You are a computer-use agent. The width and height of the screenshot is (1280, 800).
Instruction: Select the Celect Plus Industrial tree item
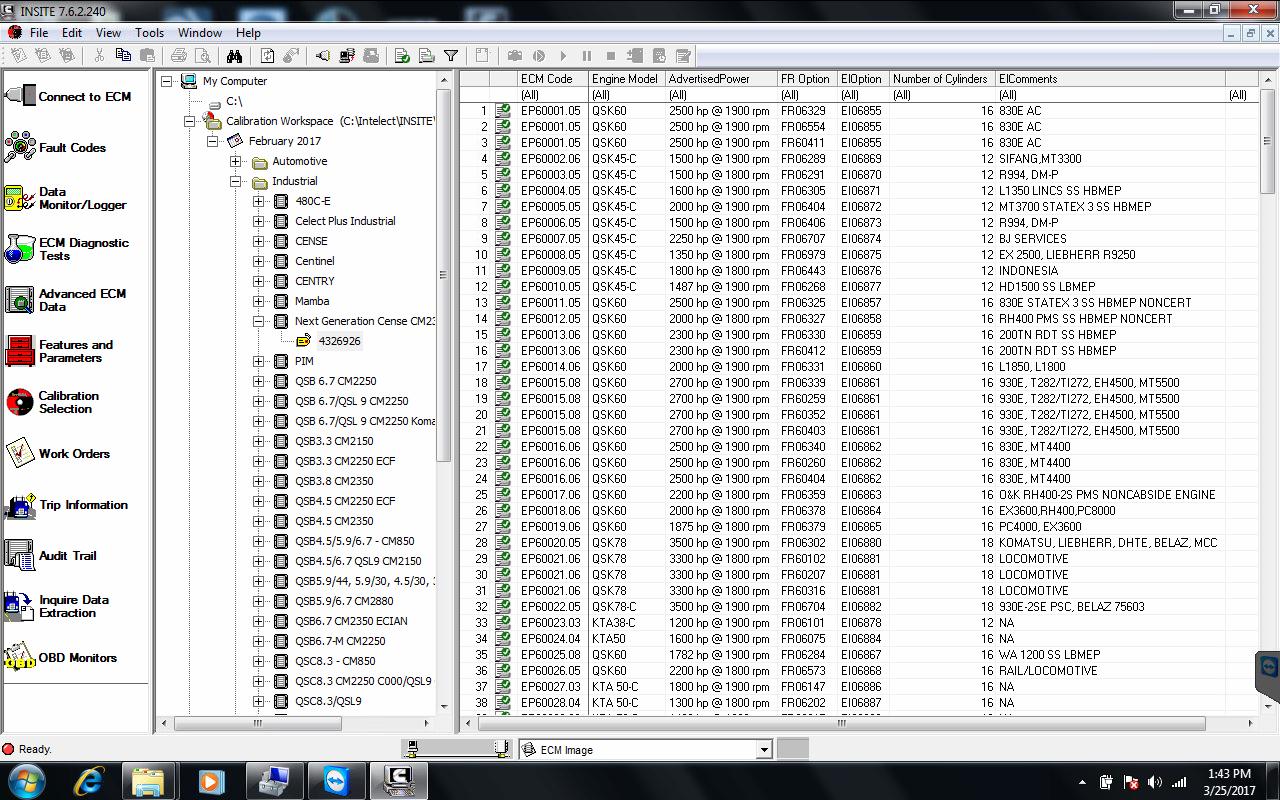click(345, 221)
